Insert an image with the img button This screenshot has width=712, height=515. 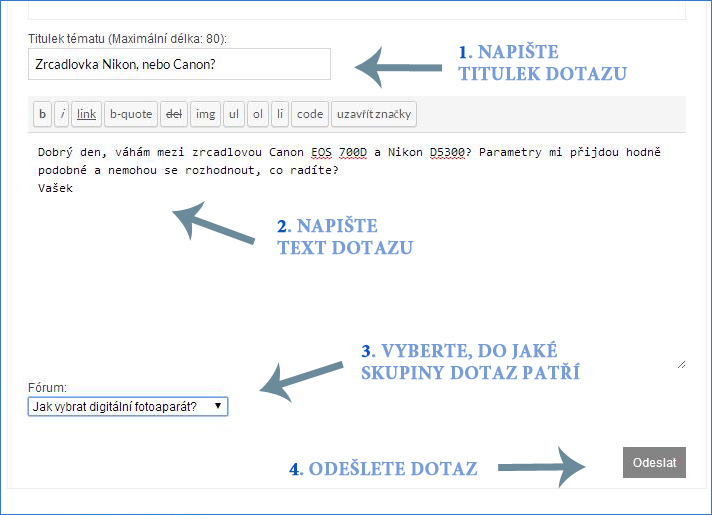click(x=206, y=114)
